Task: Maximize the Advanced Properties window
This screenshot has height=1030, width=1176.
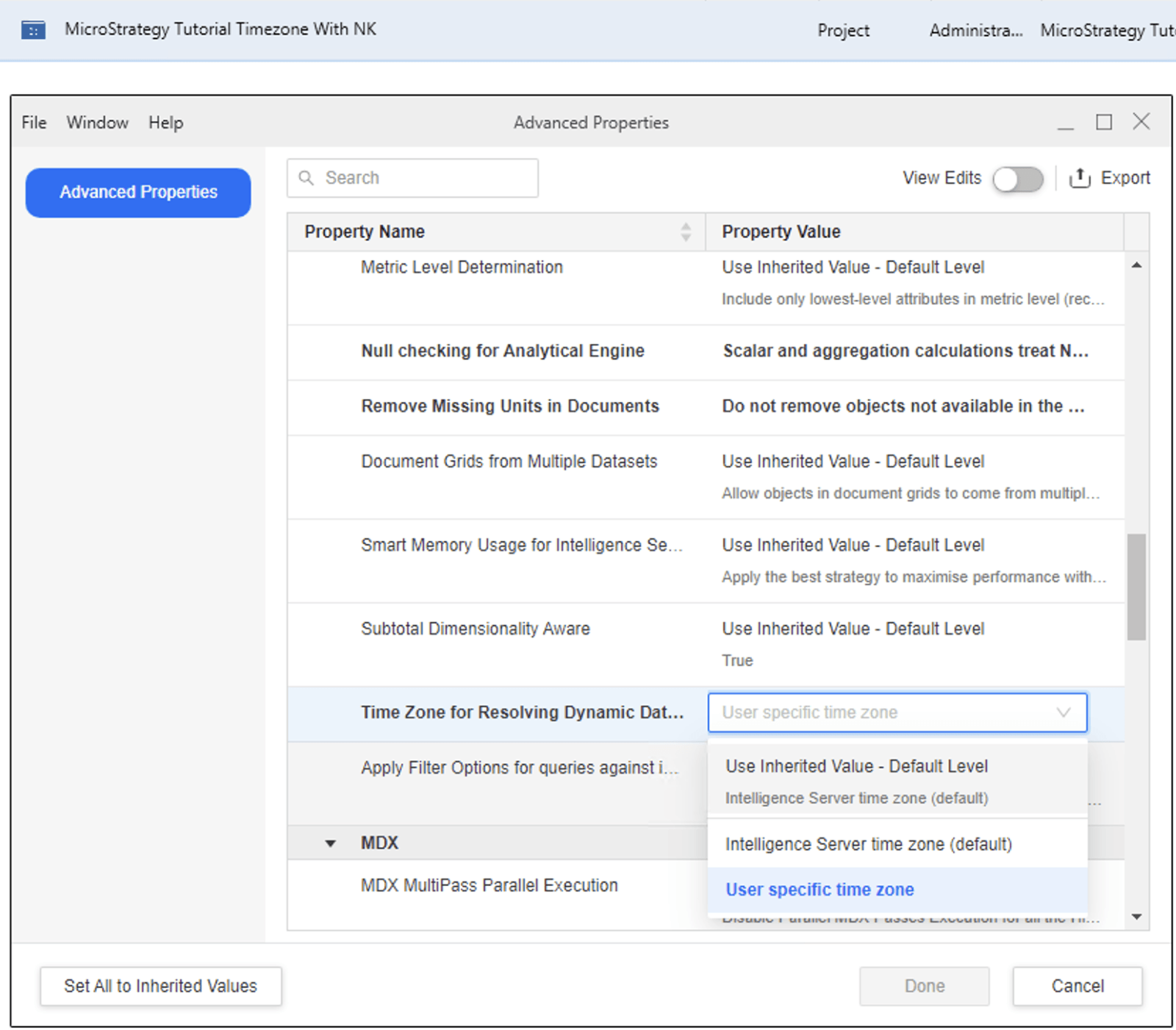Action: tap(1104, 122)
